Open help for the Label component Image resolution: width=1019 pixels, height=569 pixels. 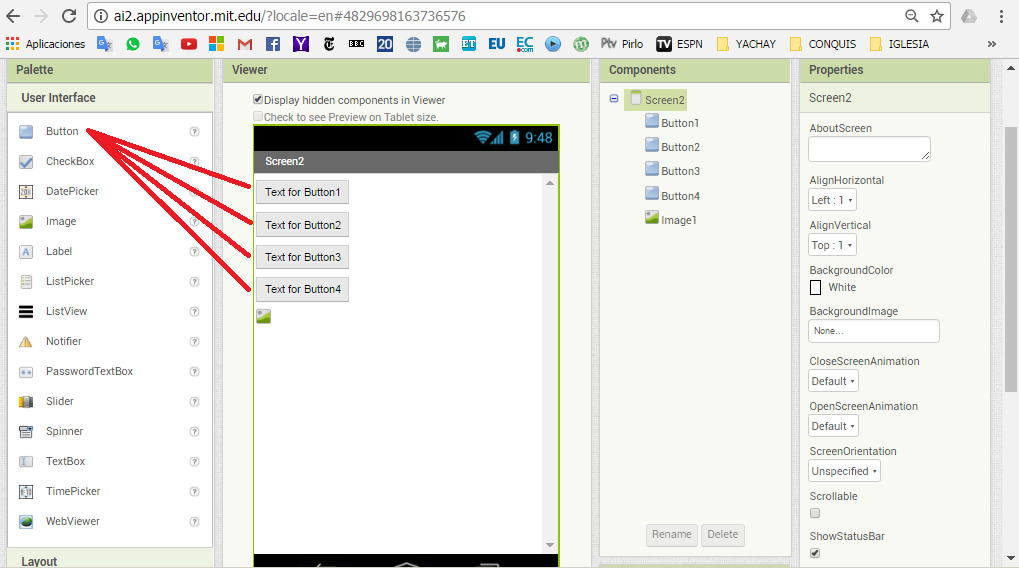pyautogui.click(x=194, y=251)
